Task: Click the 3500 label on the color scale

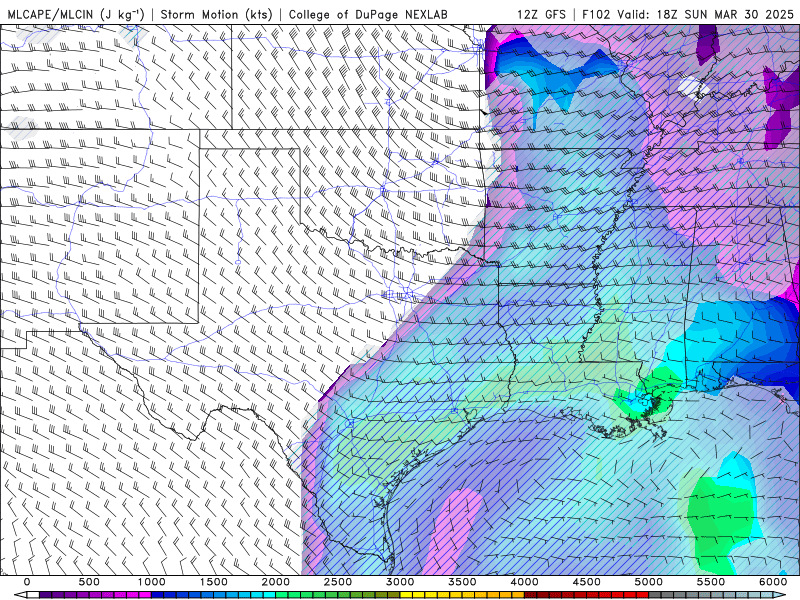Action: 463,582
